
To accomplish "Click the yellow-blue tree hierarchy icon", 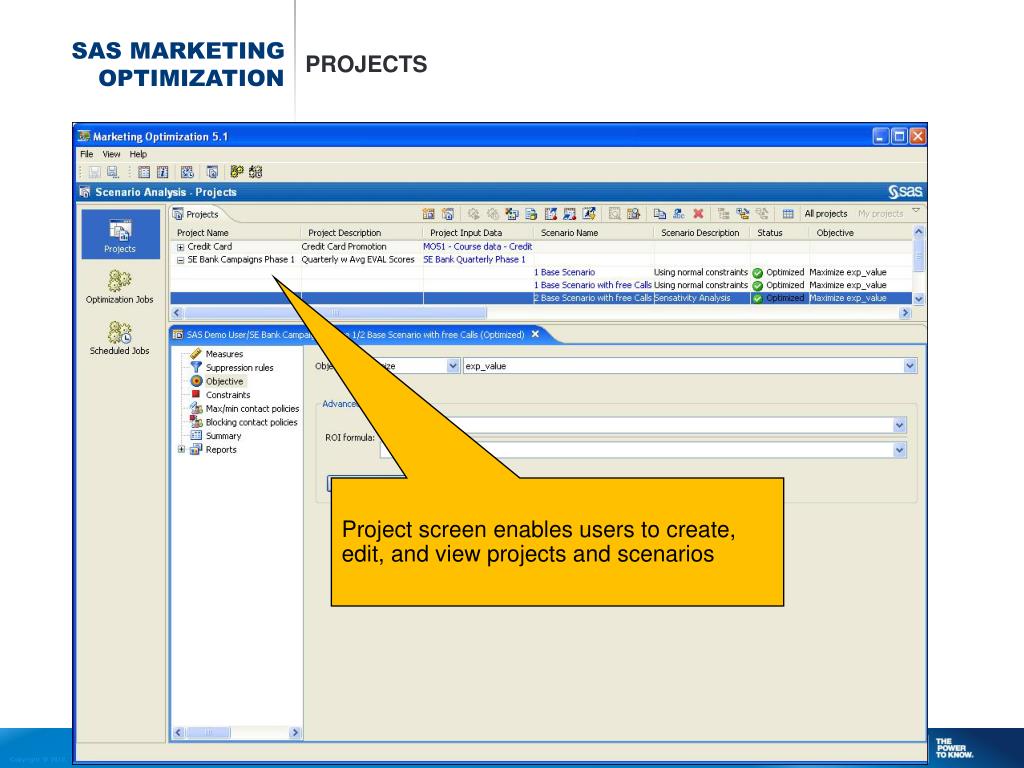I will [x=743, y=214].
